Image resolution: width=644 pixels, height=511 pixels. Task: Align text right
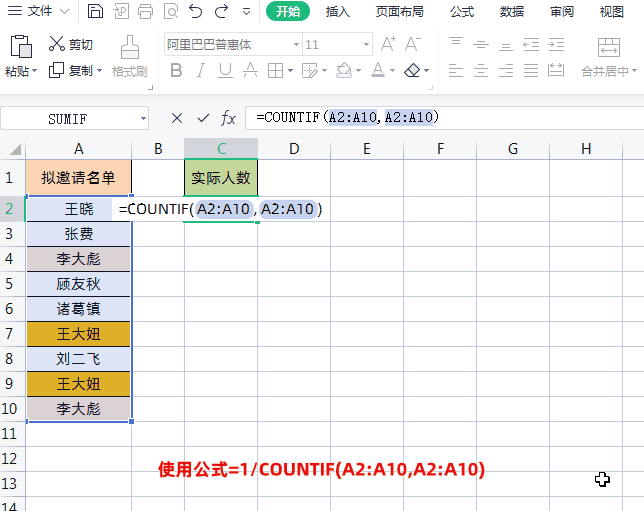click(506, 71)
